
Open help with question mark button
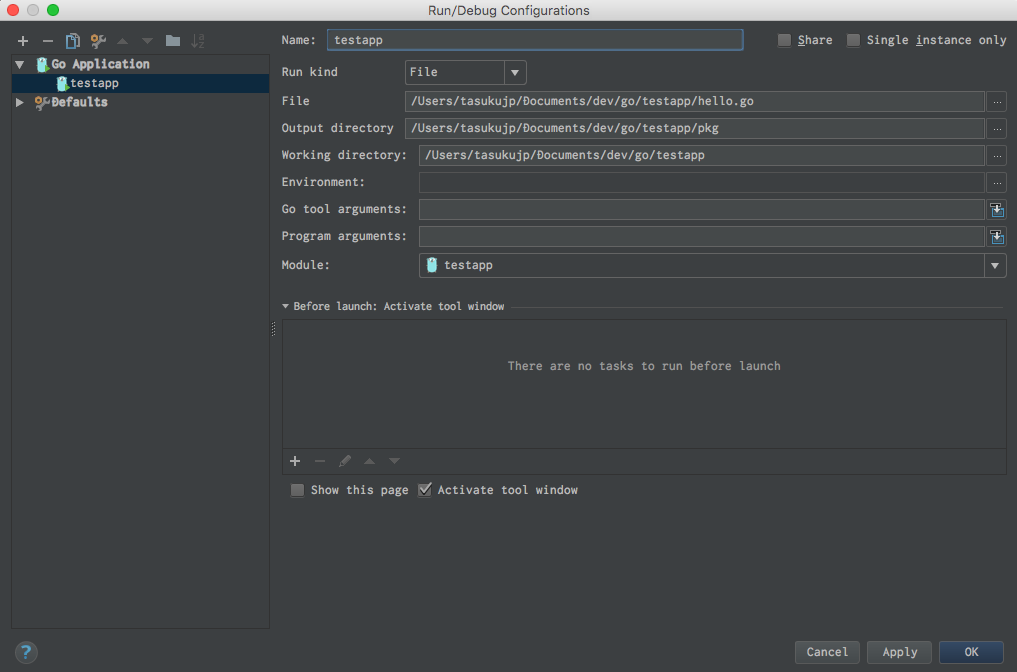click(26, 652)
